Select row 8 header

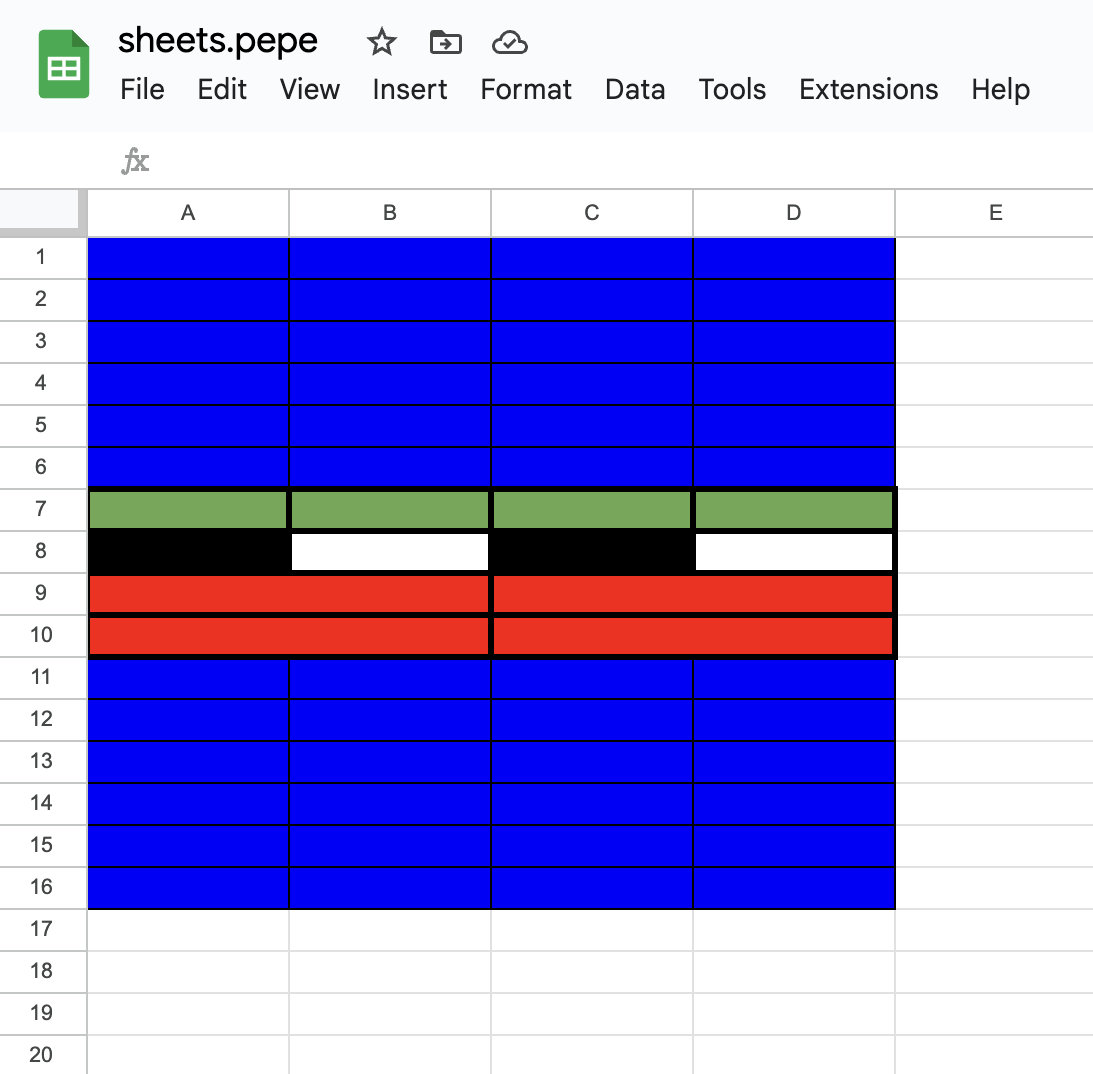coord(43,551)
